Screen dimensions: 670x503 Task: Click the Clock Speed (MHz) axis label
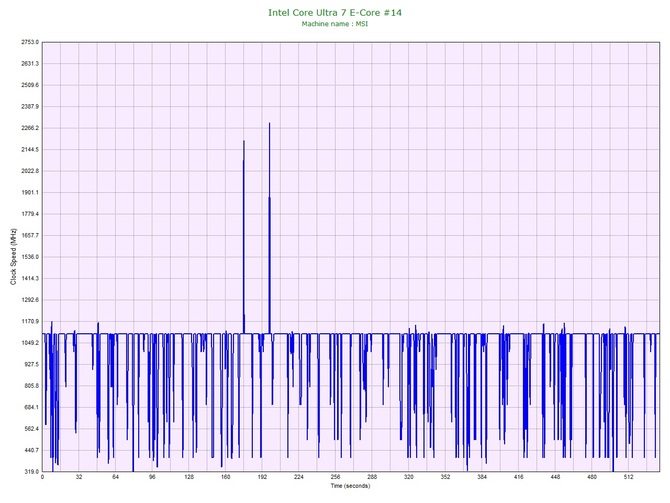(13, 257)
